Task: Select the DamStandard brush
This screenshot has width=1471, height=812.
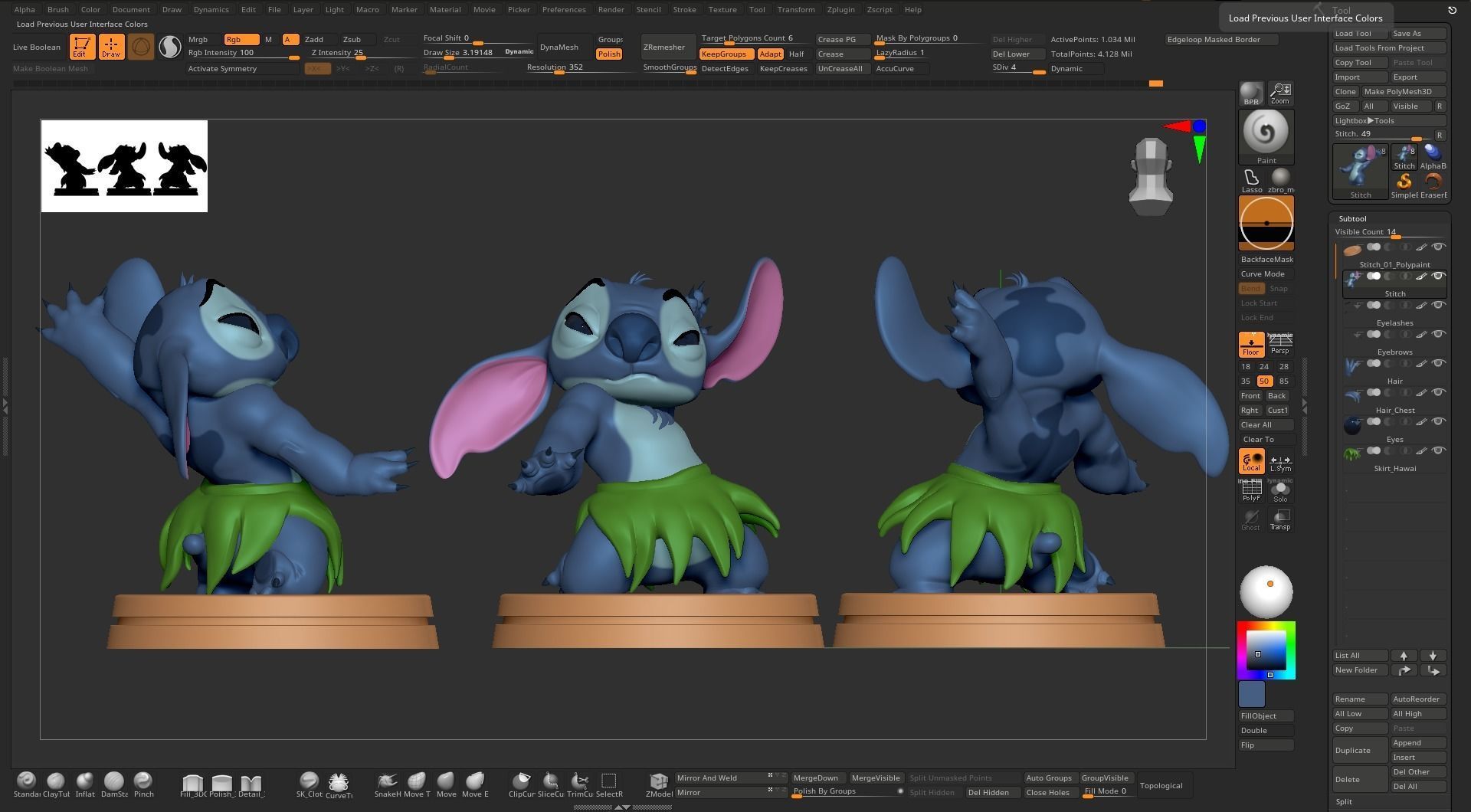Action: [x=114, y=784]
